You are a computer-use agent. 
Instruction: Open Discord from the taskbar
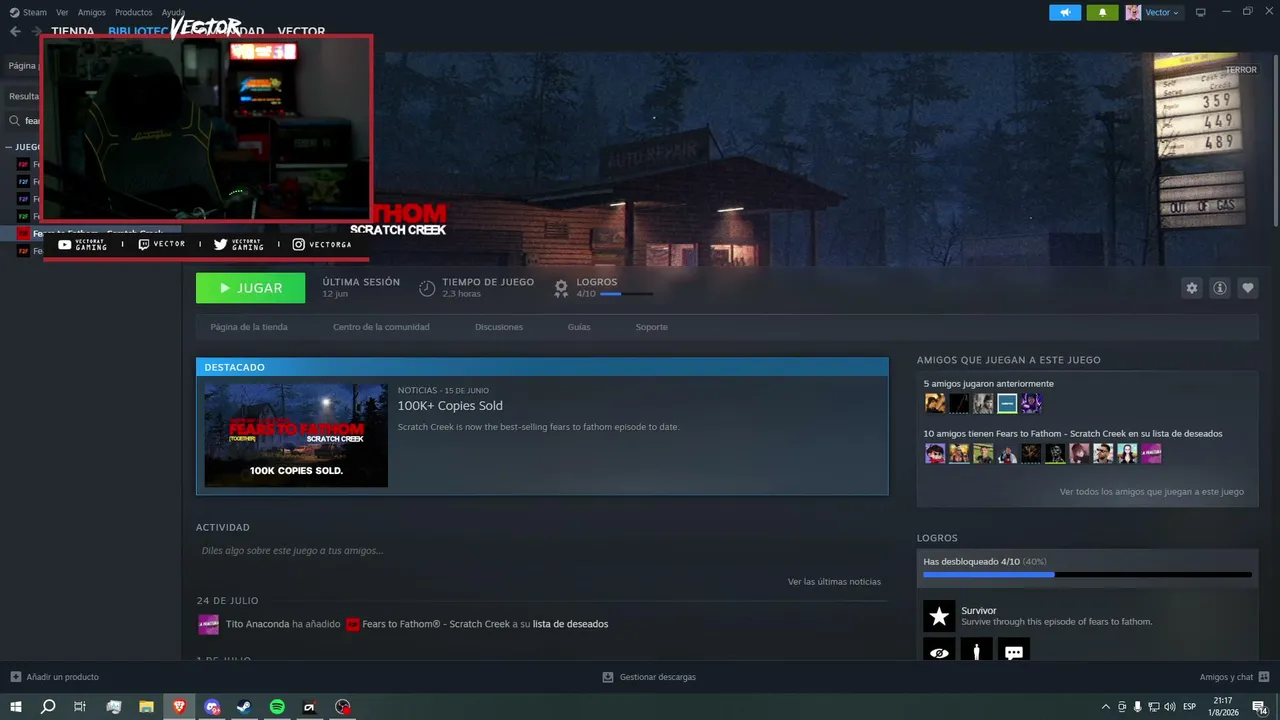click(x=212, y=707)
